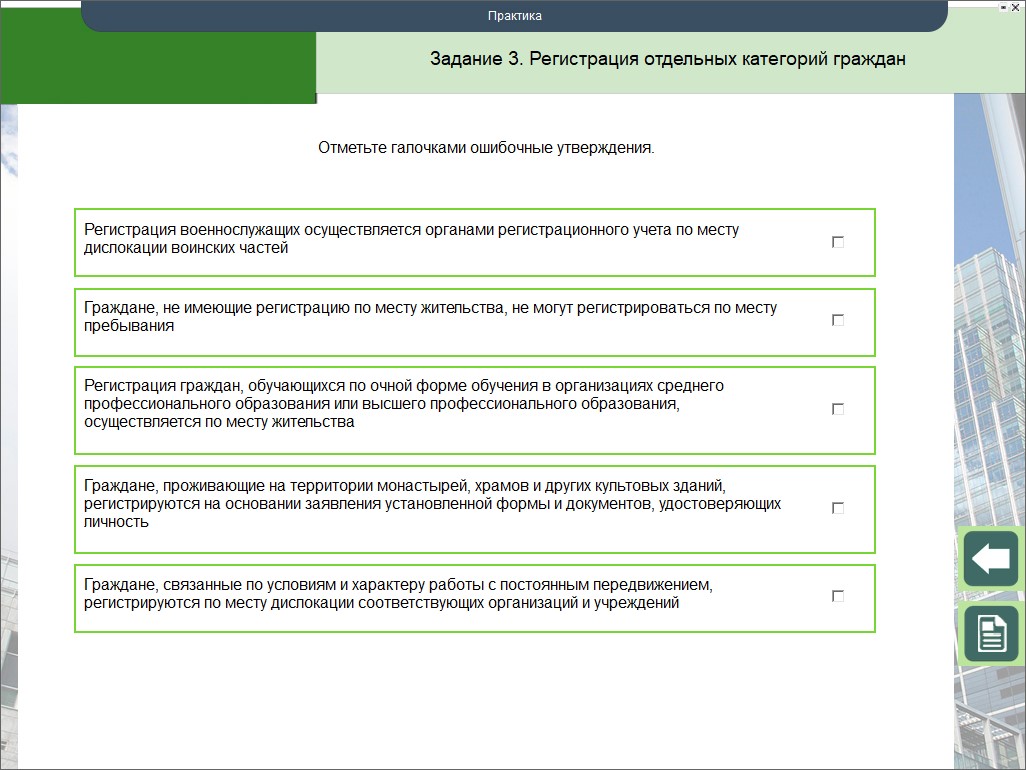1026x770 pixels.
Task: Click statement text about постоянным передвижением
Action: [398, 593]
